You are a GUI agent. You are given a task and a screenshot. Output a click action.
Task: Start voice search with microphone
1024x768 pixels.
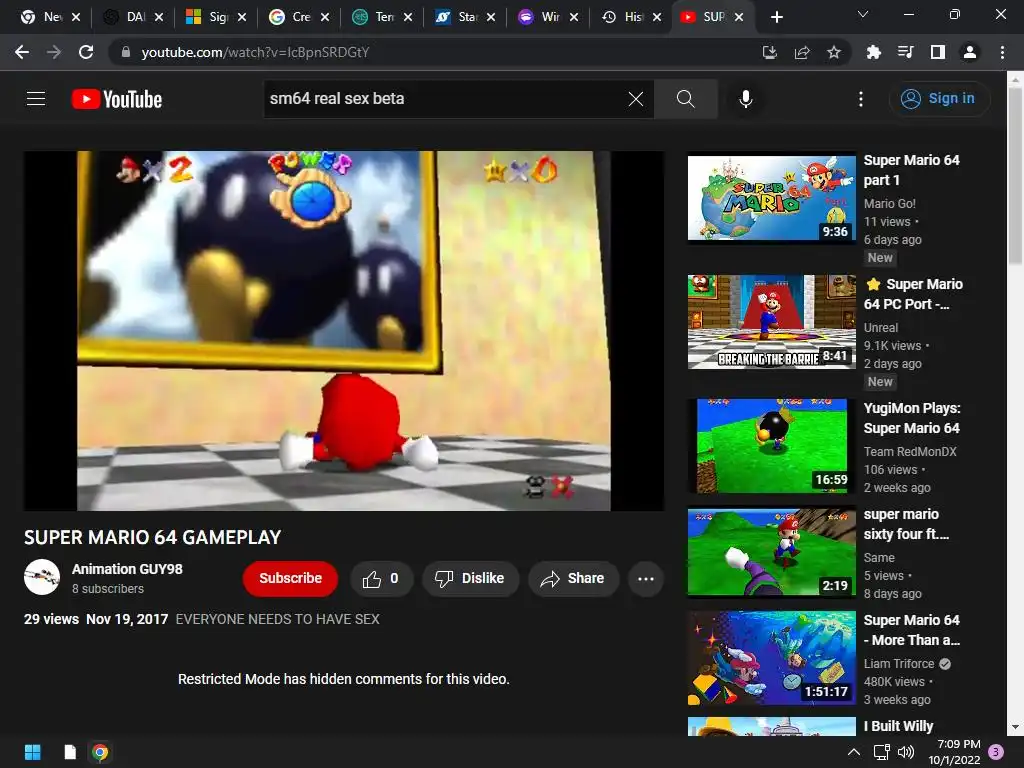point(745,99)
